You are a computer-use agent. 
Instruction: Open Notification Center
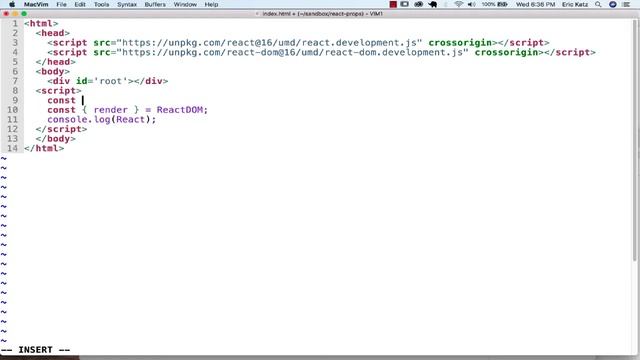(x=627, y=4)
